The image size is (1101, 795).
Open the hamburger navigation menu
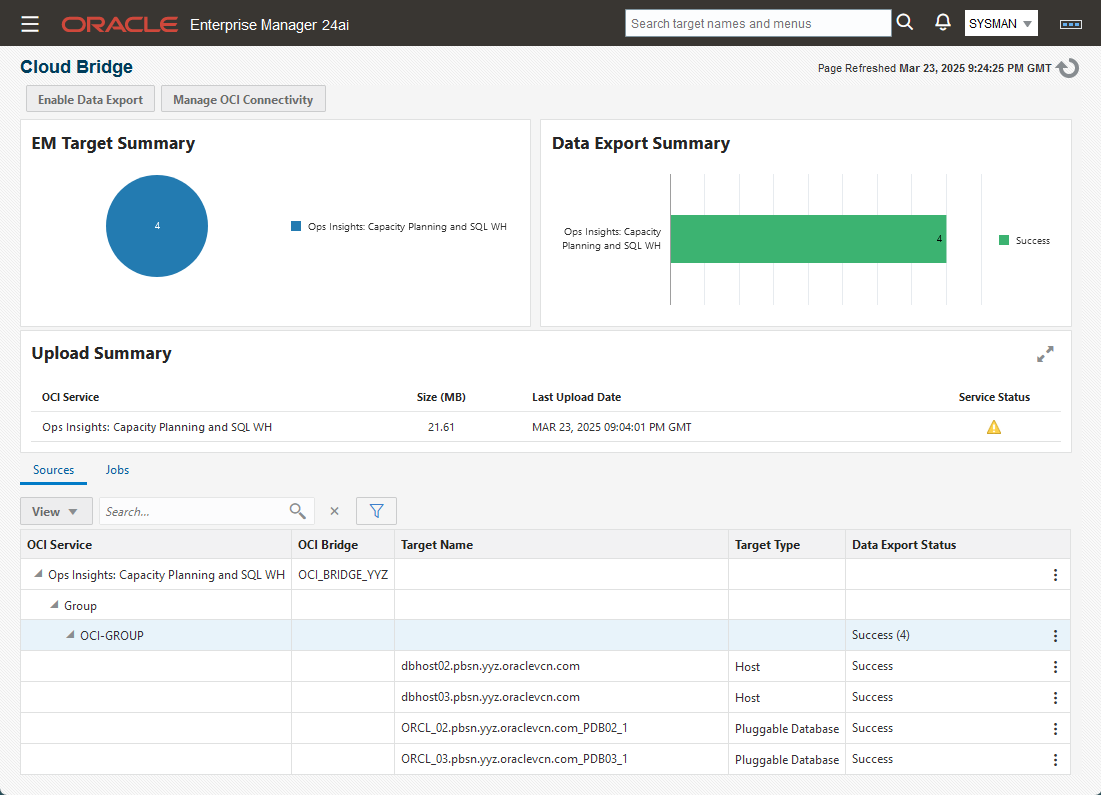click(x=30, y=23)
